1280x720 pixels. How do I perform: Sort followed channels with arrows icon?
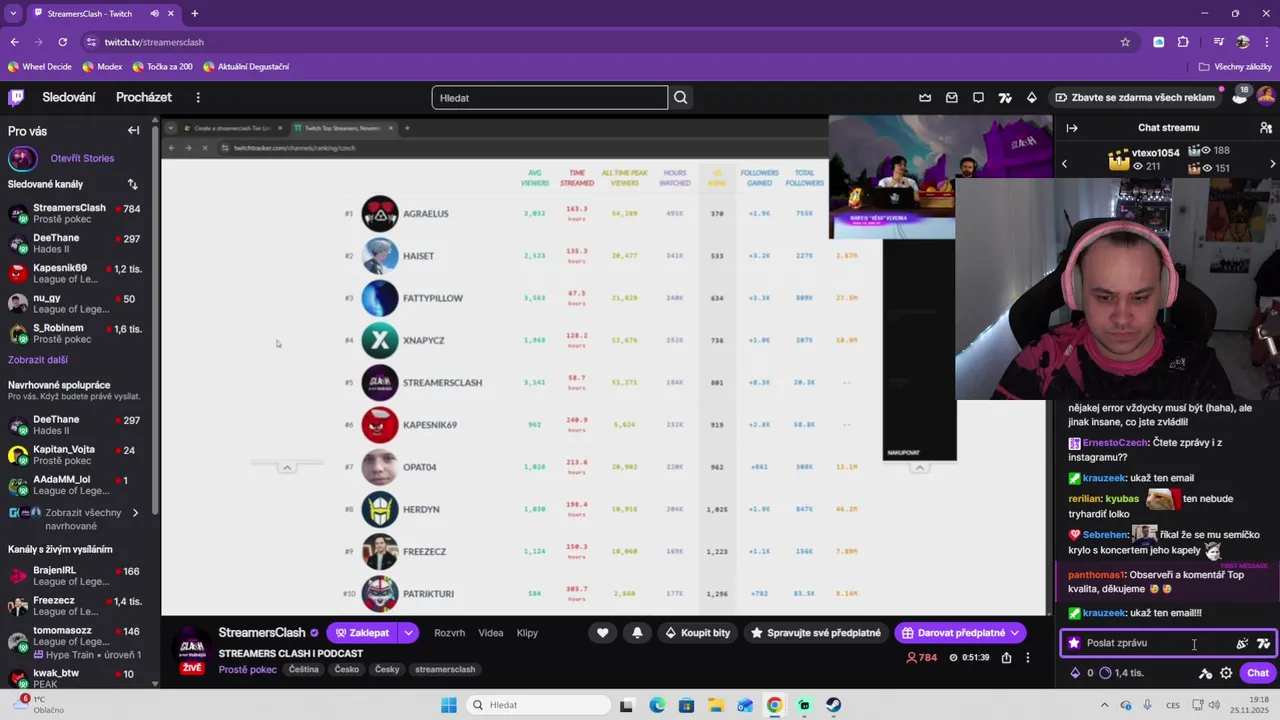133,184
